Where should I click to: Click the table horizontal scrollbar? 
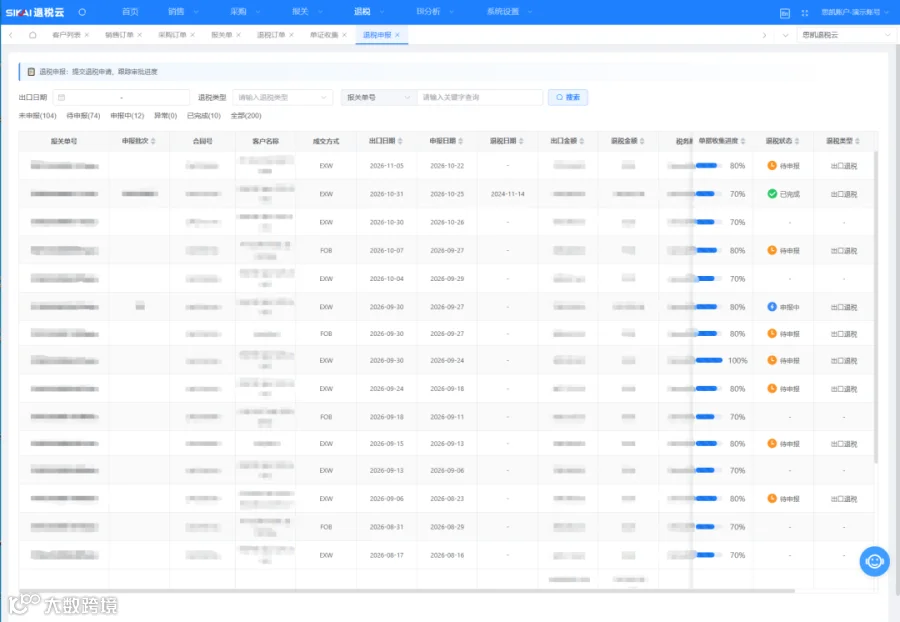tap(406, 590)
